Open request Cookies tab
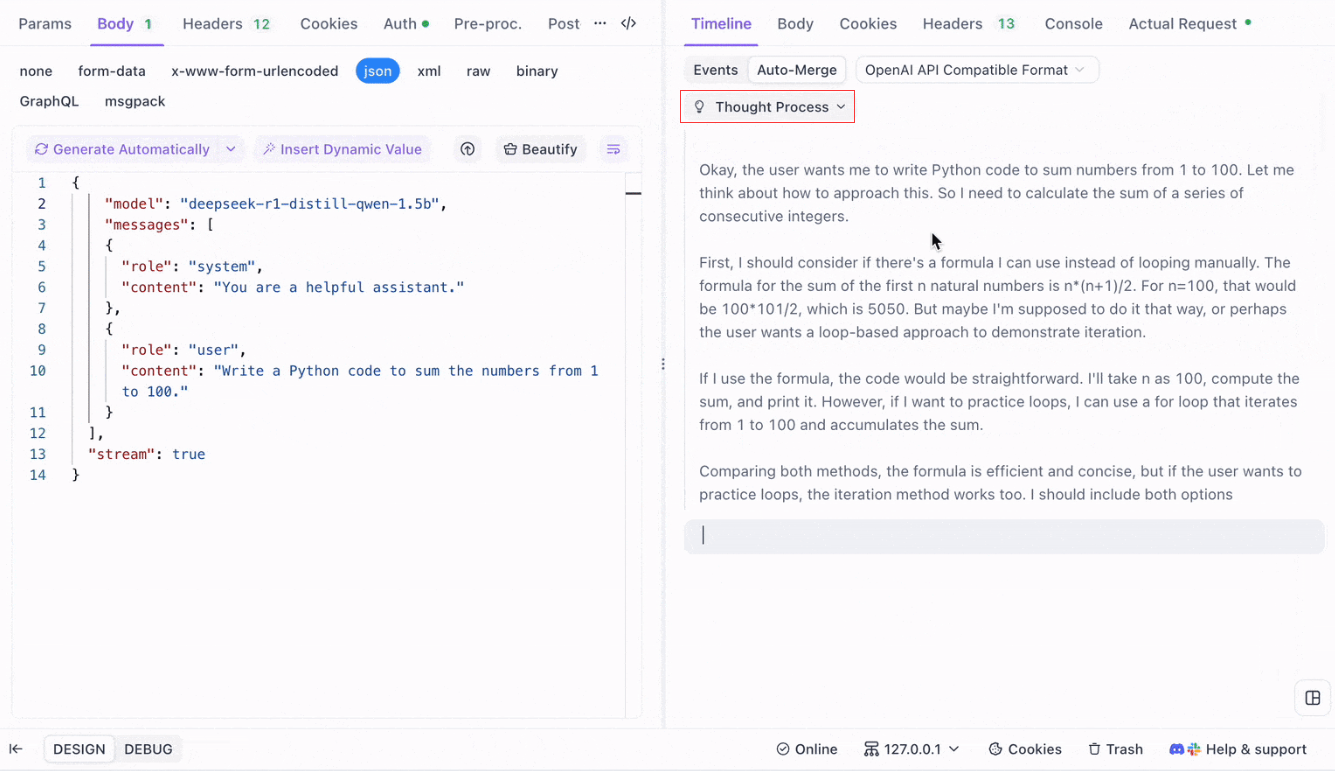Image resolution: width=1335 pixels, height=771 pixels. [x=329, y=23]
